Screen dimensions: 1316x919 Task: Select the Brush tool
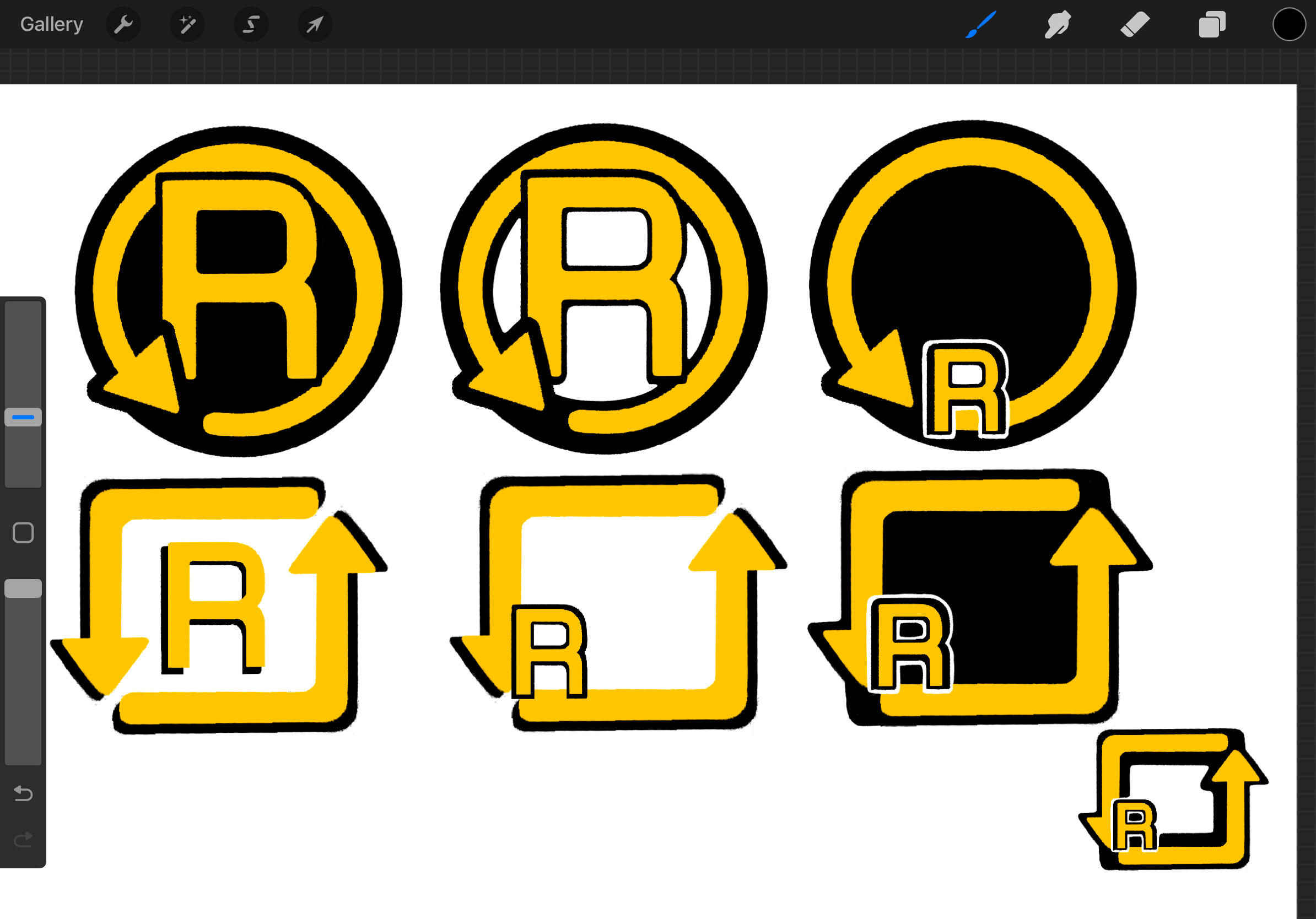pos(981,25)
